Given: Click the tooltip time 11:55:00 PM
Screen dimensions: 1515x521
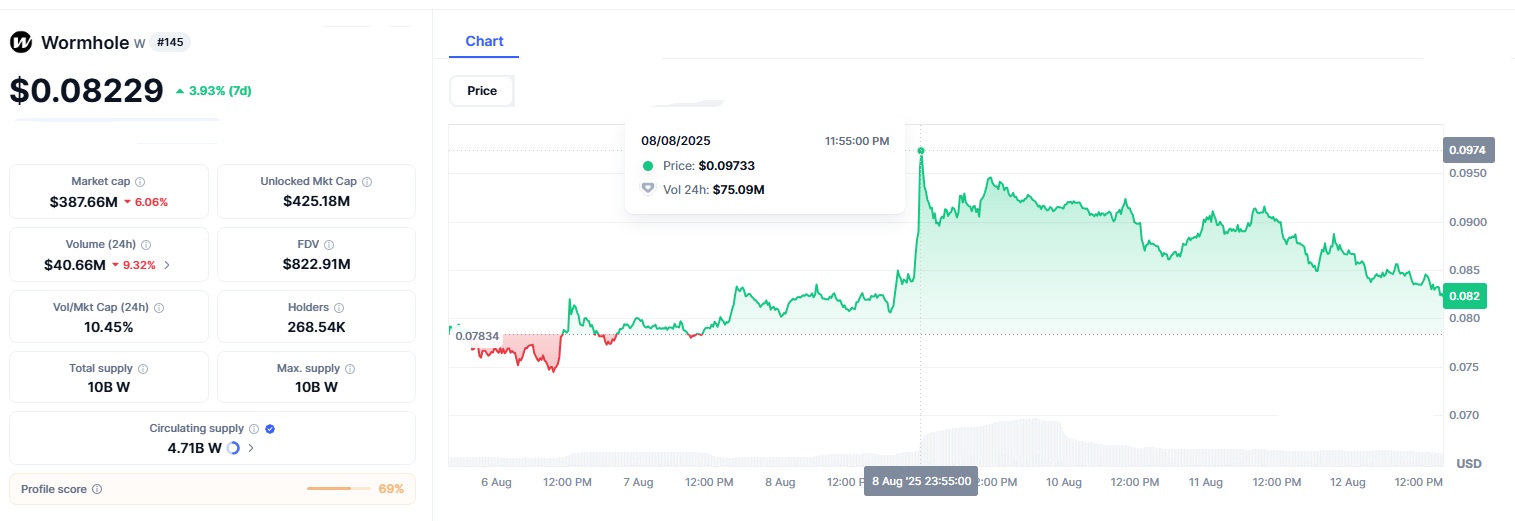Looking at the screenshot, I should [857, 142].
